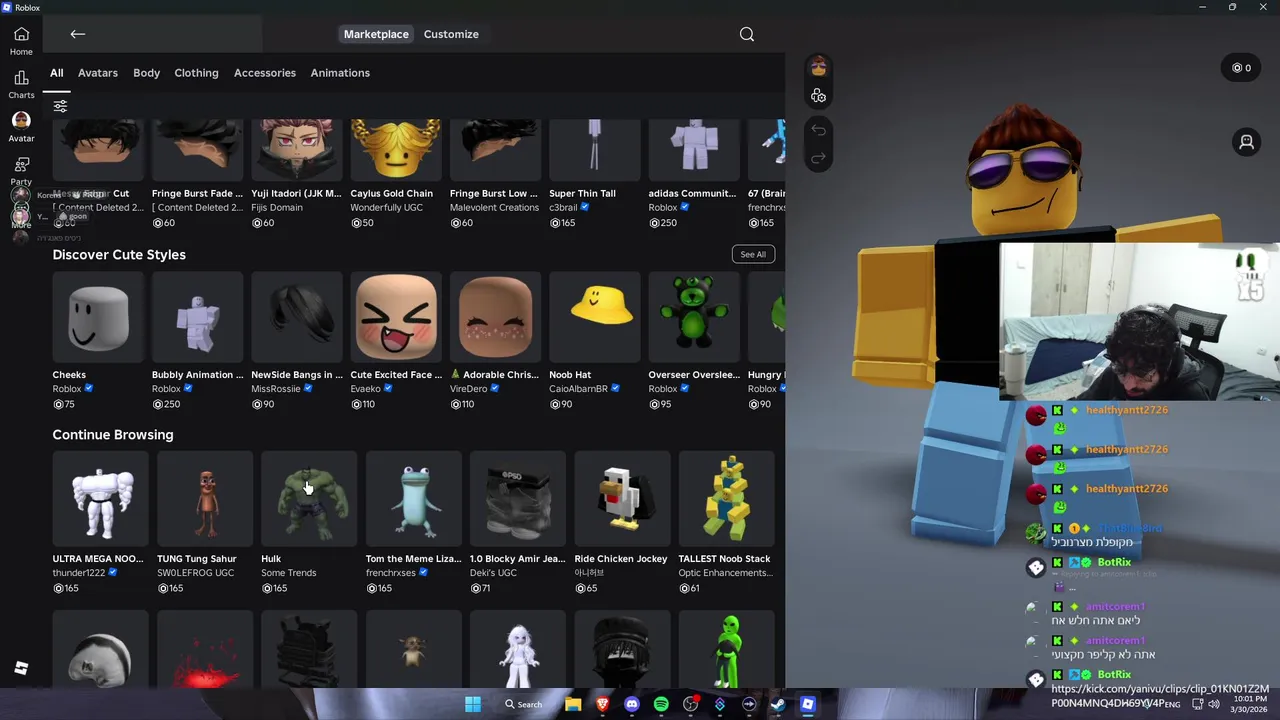
Task: Click the CaioAlbarnBR creator link
Action: [578, 389]
